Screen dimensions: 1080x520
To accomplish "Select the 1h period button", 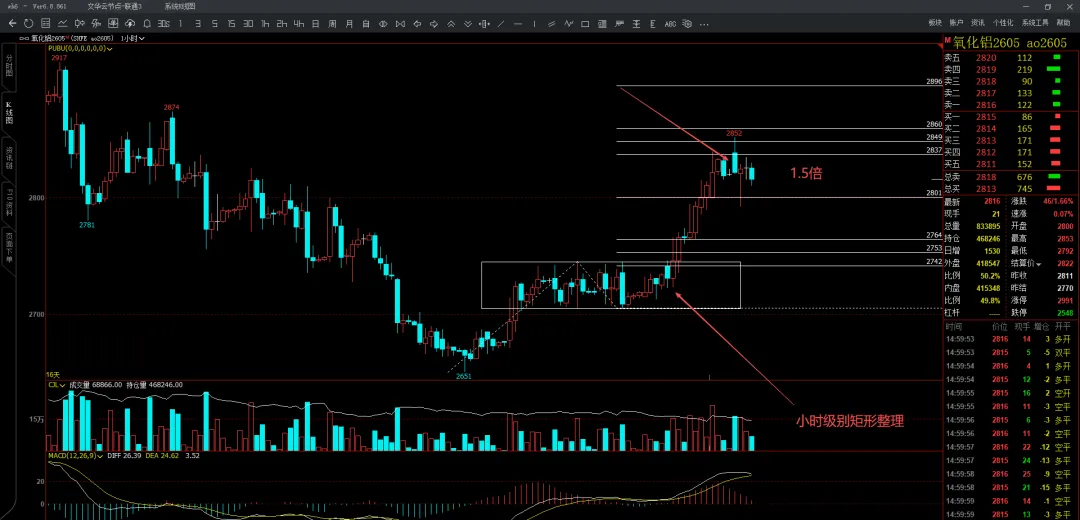I will [265, 23].
